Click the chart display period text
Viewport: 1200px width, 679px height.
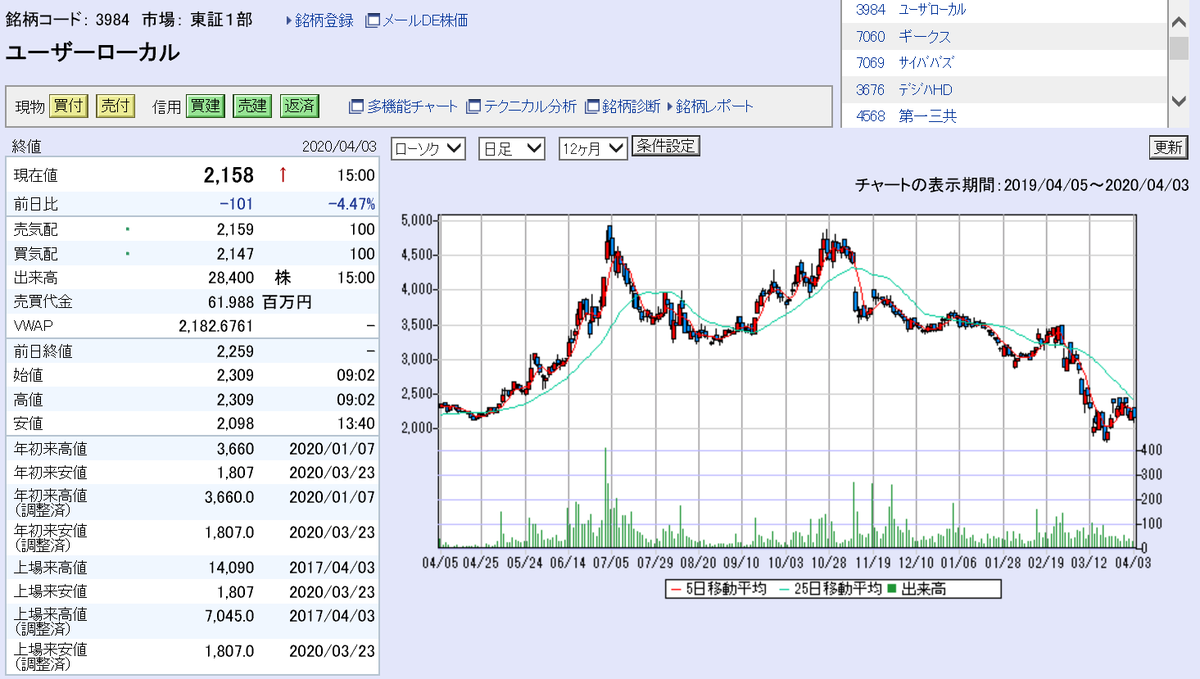point(1022,185)
